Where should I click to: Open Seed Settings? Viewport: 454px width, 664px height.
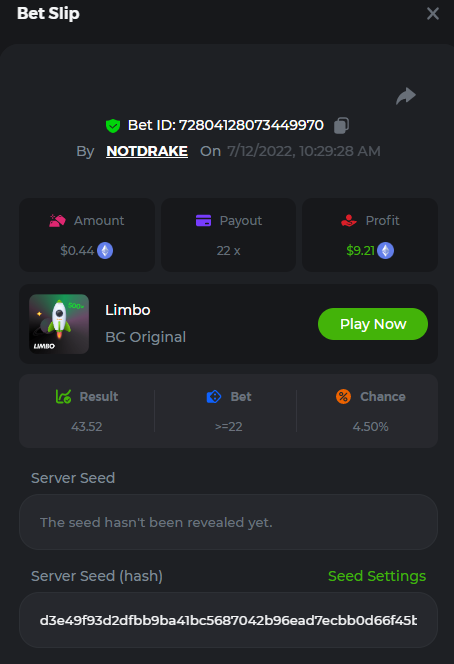click(377, 576)
